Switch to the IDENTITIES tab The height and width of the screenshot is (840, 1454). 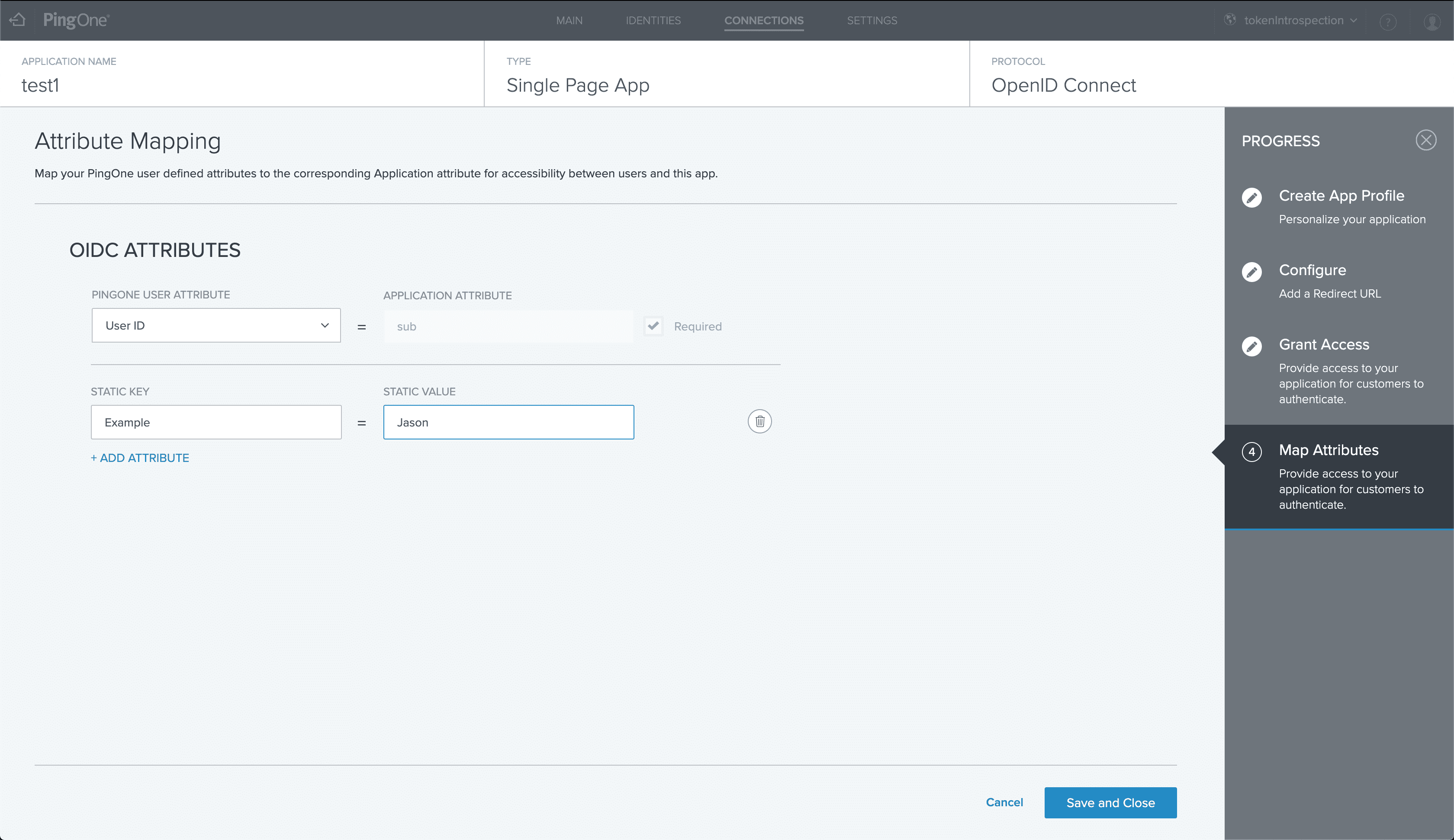653,20
